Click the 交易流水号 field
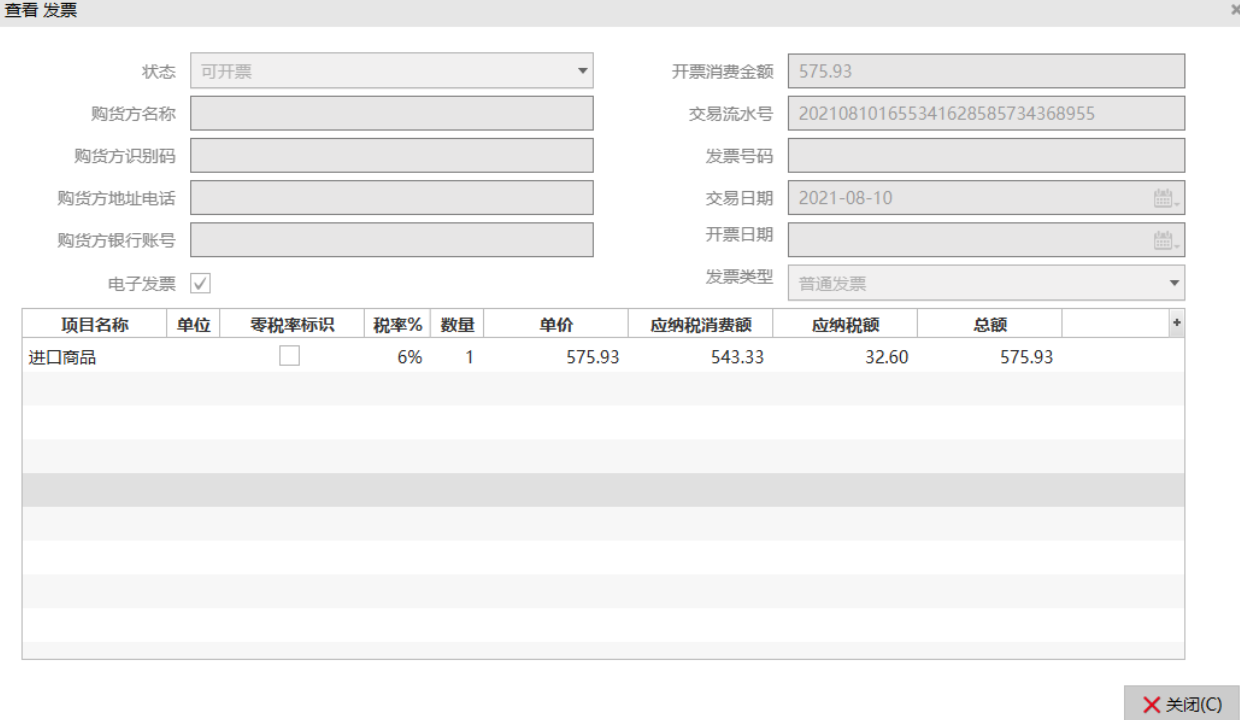This screenshot has height=720, width=1240. (985, 114)
